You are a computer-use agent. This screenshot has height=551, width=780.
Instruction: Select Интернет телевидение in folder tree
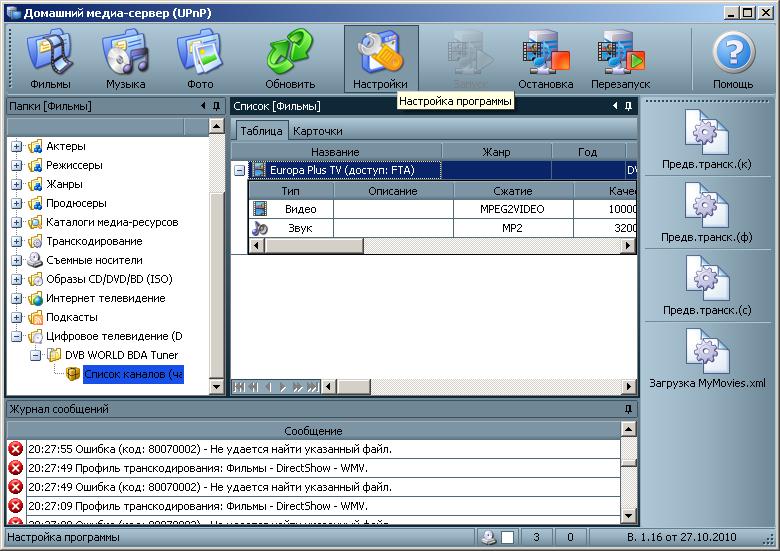pyautogui.click(x=105, y=299)
